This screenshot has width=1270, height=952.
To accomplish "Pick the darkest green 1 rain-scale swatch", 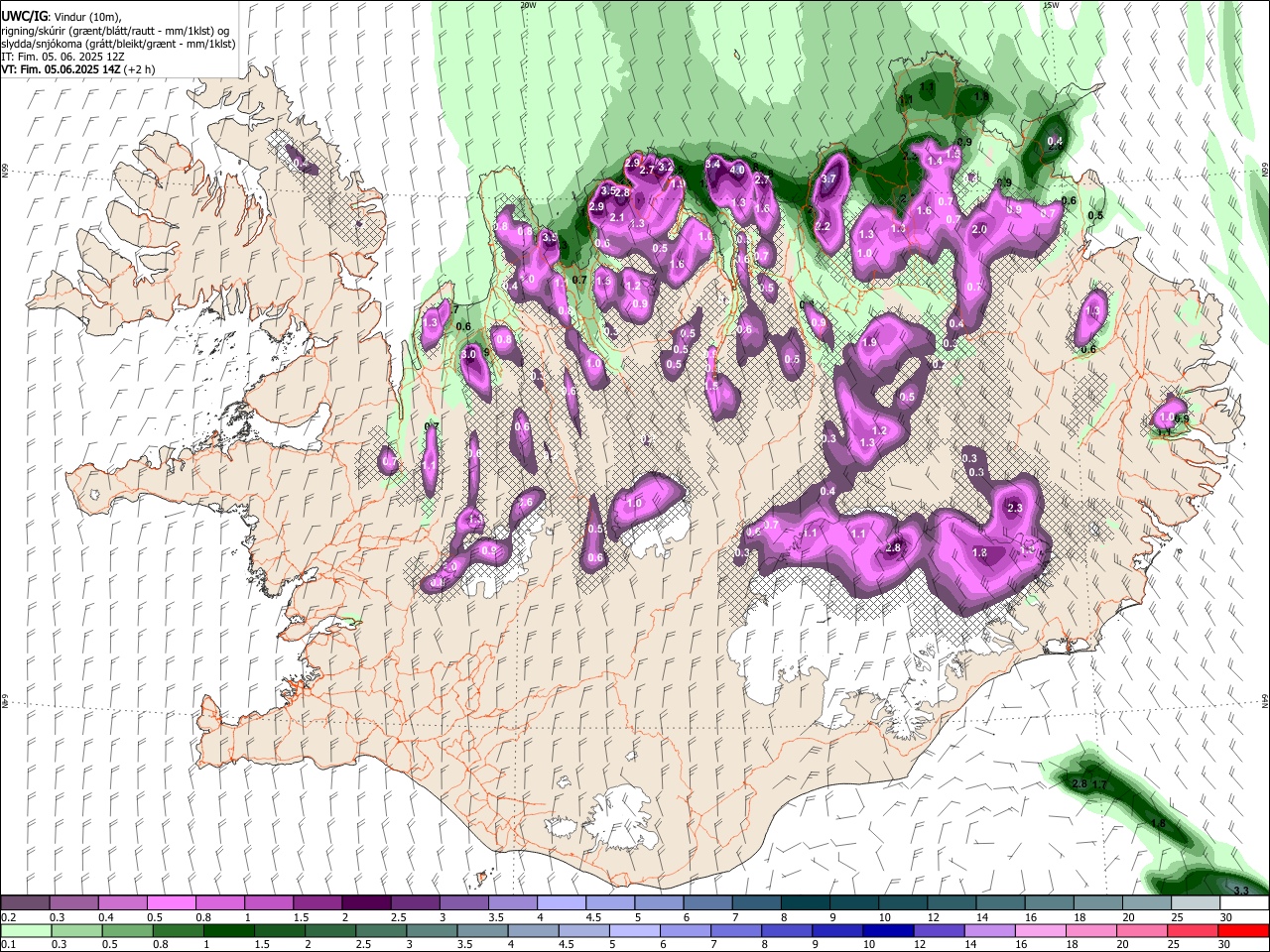I will (228, 931).
